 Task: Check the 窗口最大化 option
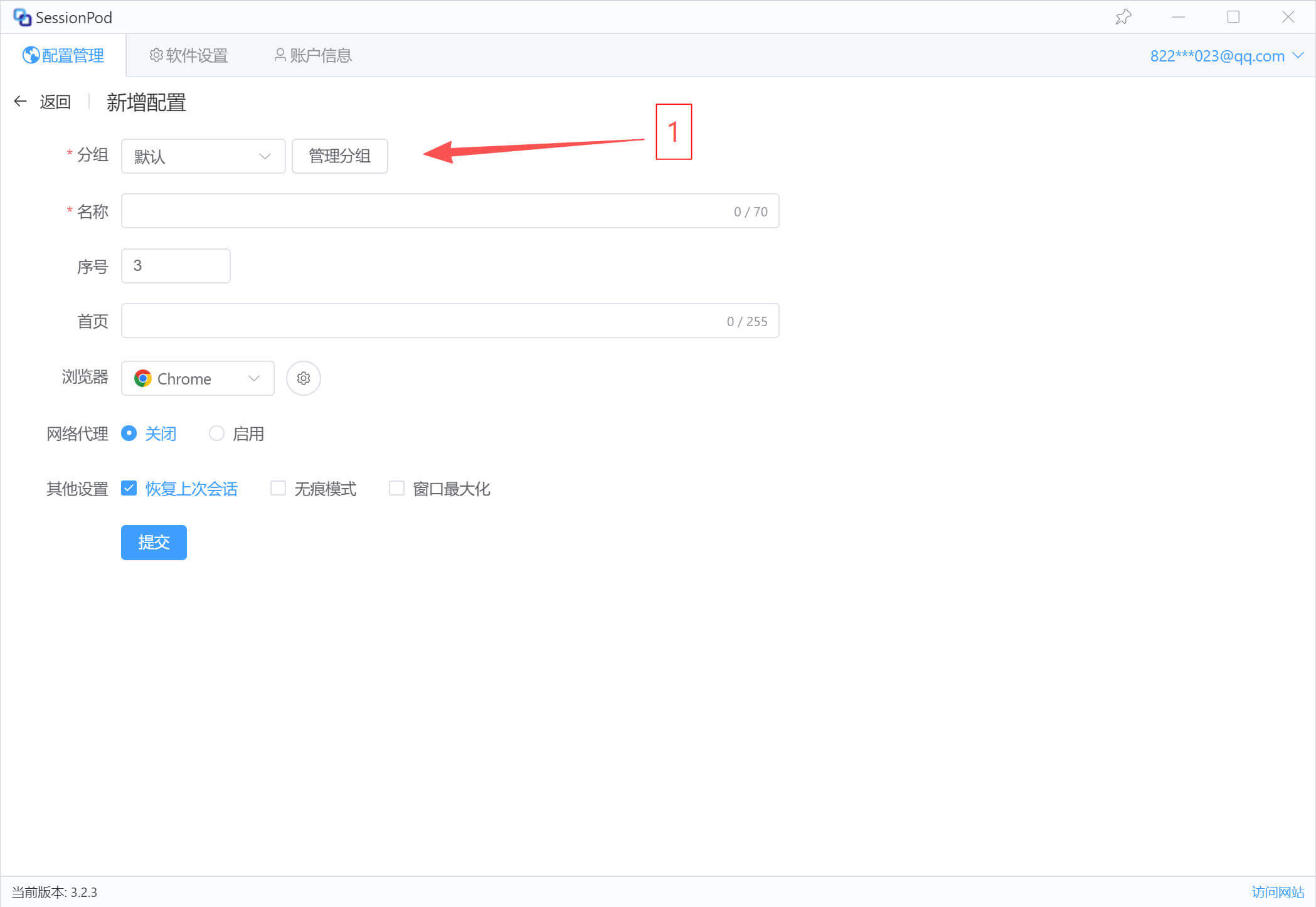396,488
